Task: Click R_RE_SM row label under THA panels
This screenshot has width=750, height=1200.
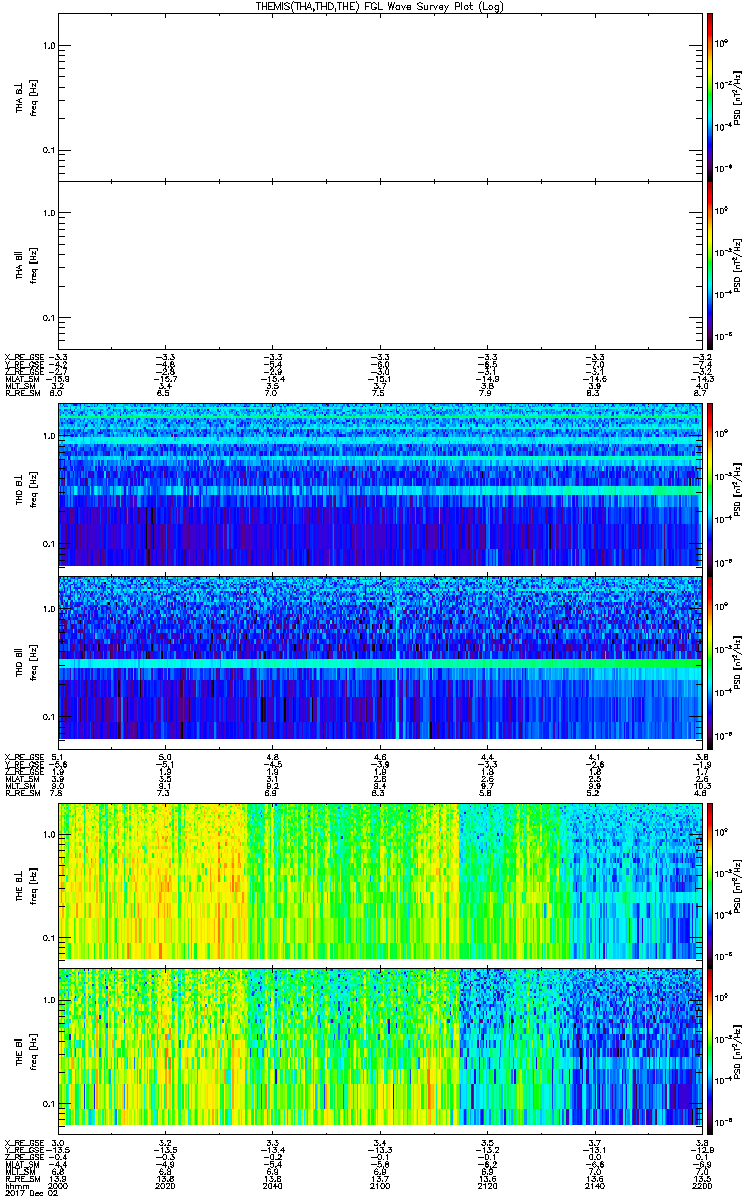Action: tap(22, 393)
